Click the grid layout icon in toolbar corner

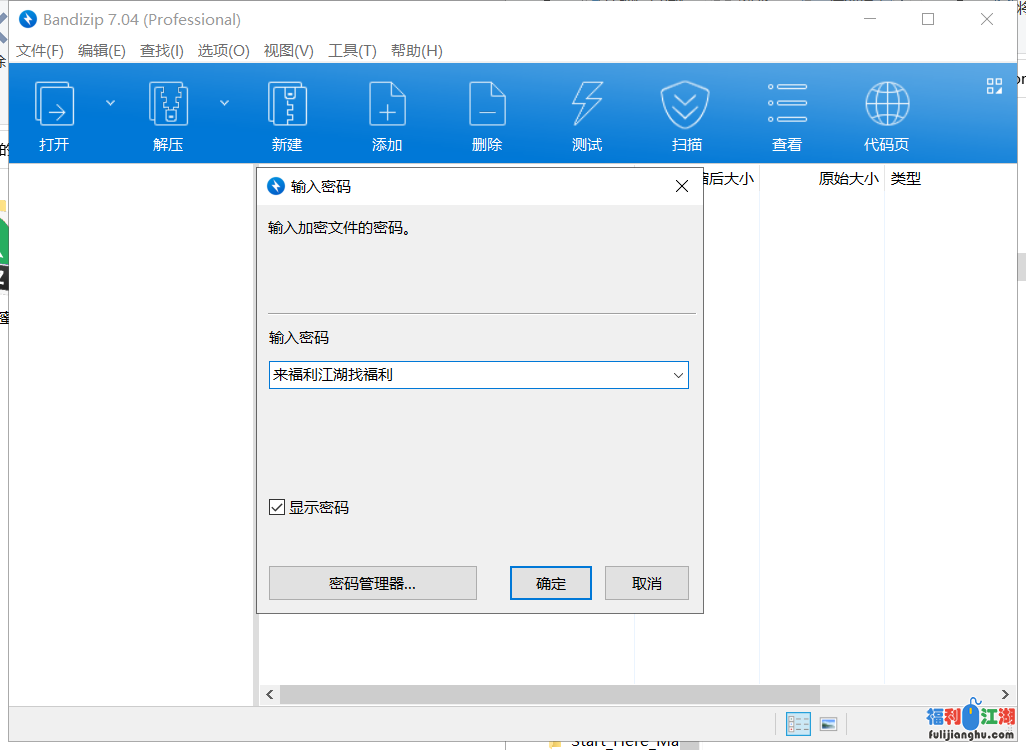point(994,86)
